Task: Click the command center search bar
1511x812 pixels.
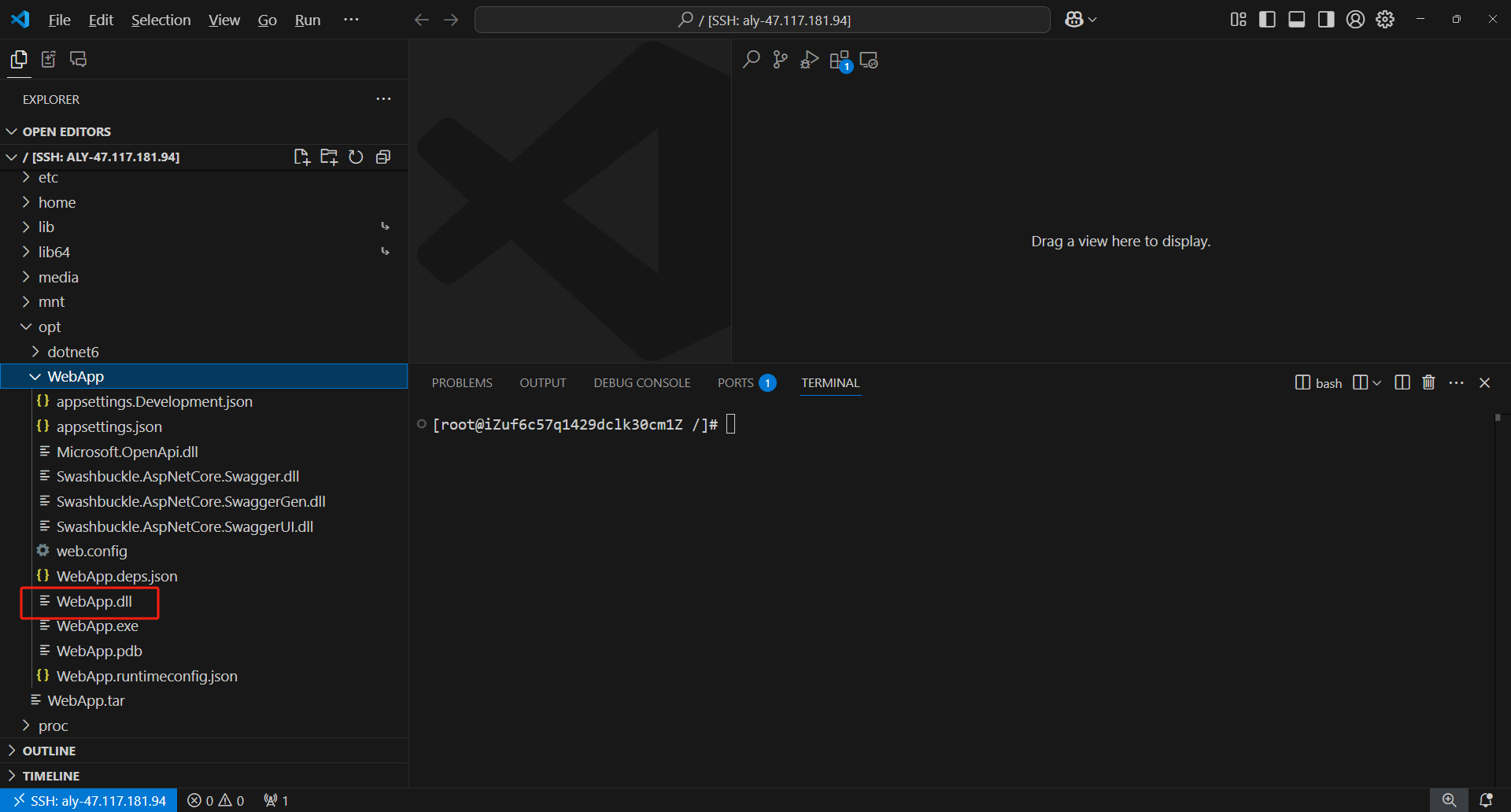Action: pyautogui.click(x=761, y=19)
